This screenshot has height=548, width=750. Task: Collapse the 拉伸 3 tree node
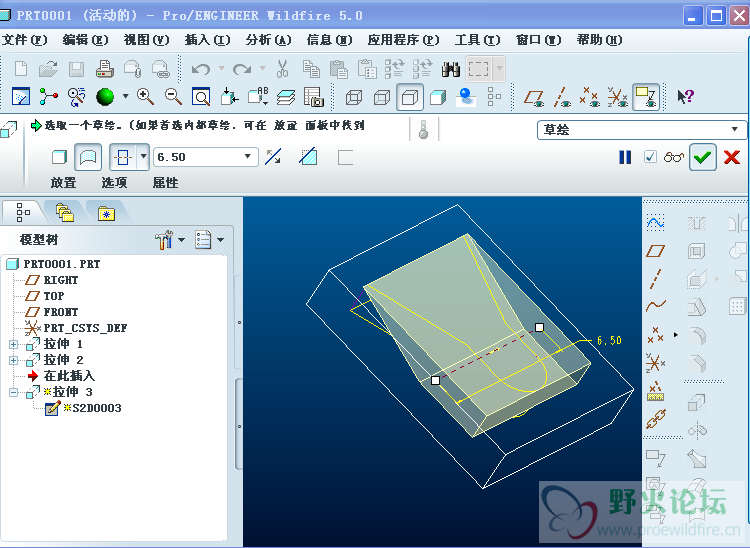pyautogui.click(x=13, y=393)
